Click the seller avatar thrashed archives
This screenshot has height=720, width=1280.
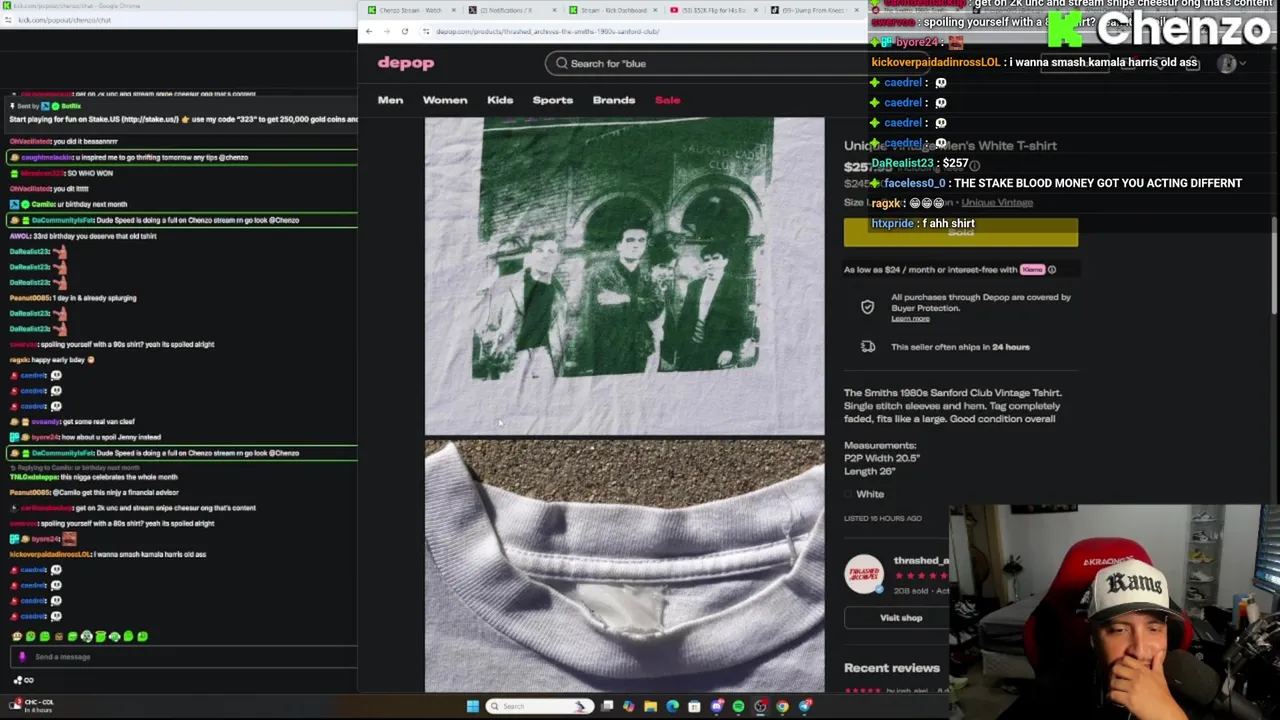click(x=864, y=574)
